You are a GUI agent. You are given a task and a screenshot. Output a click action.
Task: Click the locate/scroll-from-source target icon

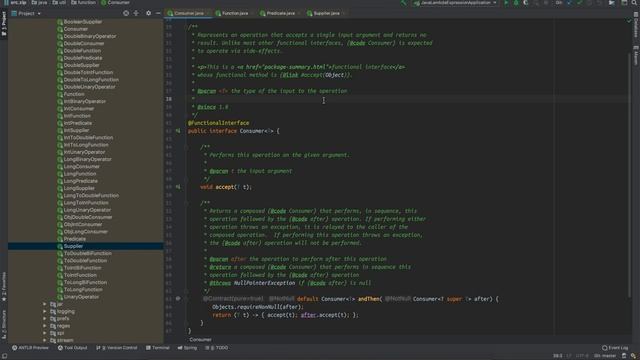(x=126, y=13)
